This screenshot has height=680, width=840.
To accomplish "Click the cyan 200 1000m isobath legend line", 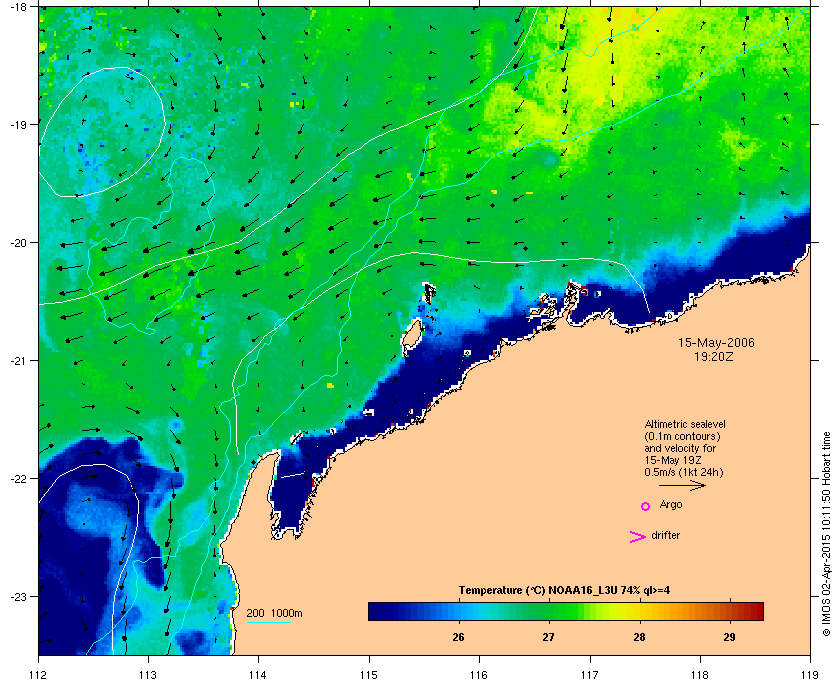I will (268, 622).
